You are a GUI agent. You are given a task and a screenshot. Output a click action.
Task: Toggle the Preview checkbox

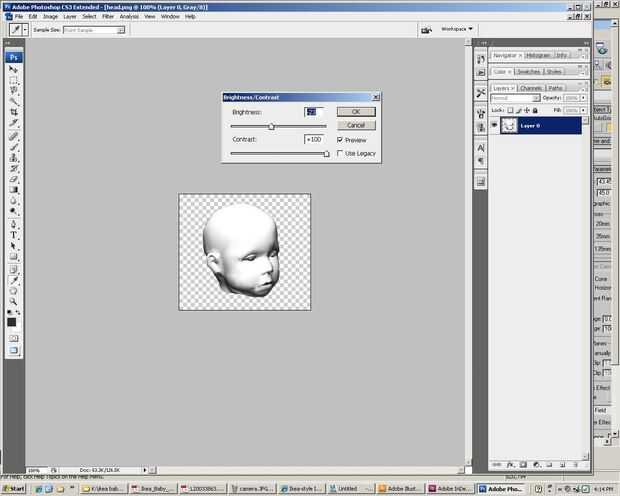340,140
